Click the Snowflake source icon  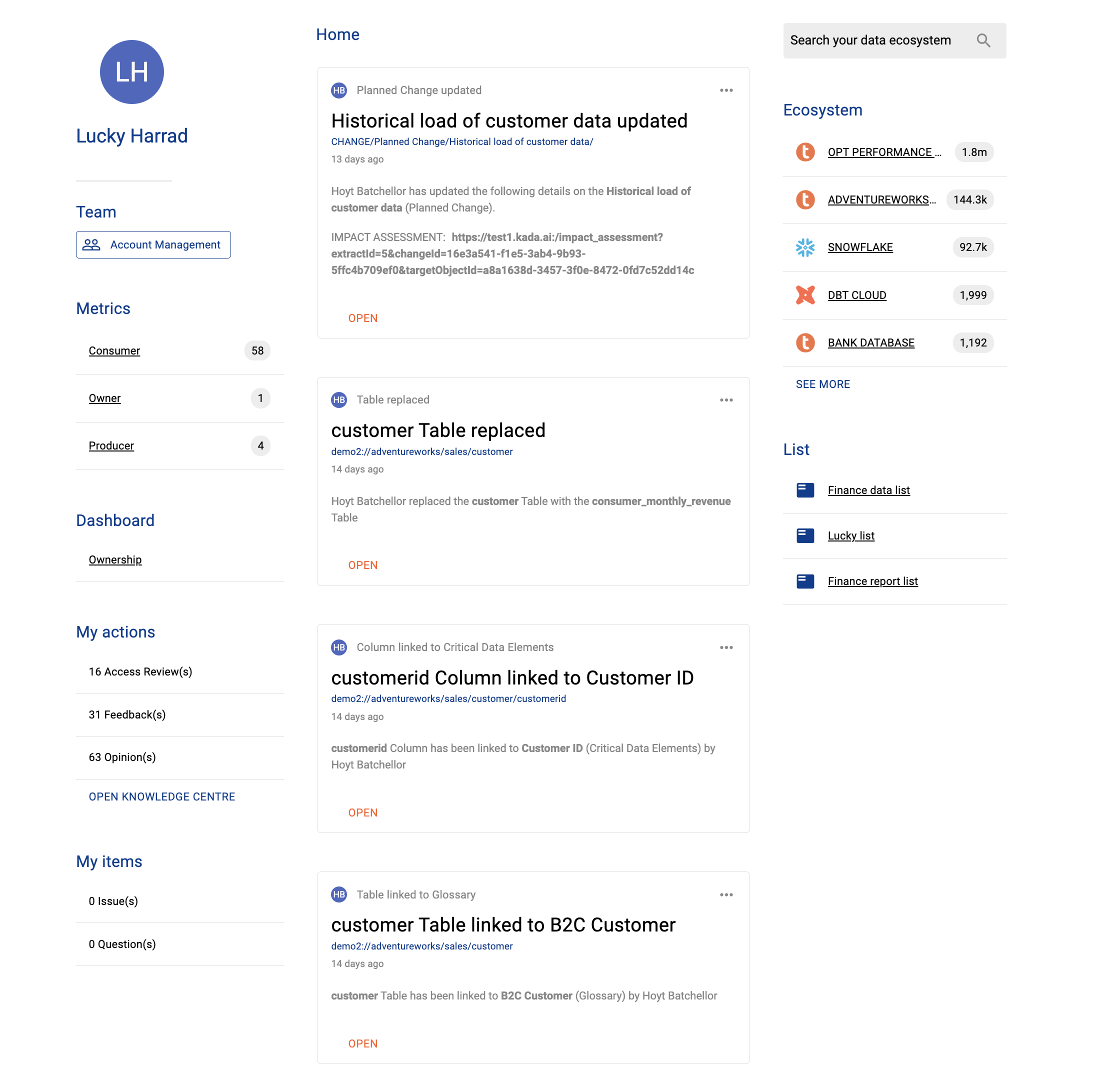805,247
